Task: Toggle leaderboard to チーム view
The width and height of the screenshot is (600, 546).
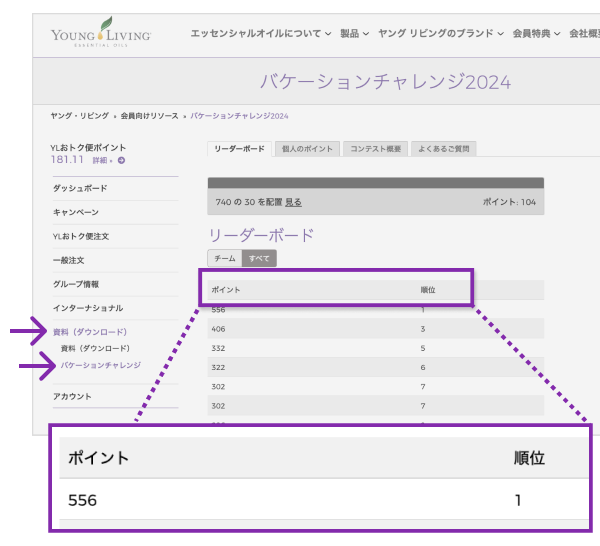Action: coord(225,258)
